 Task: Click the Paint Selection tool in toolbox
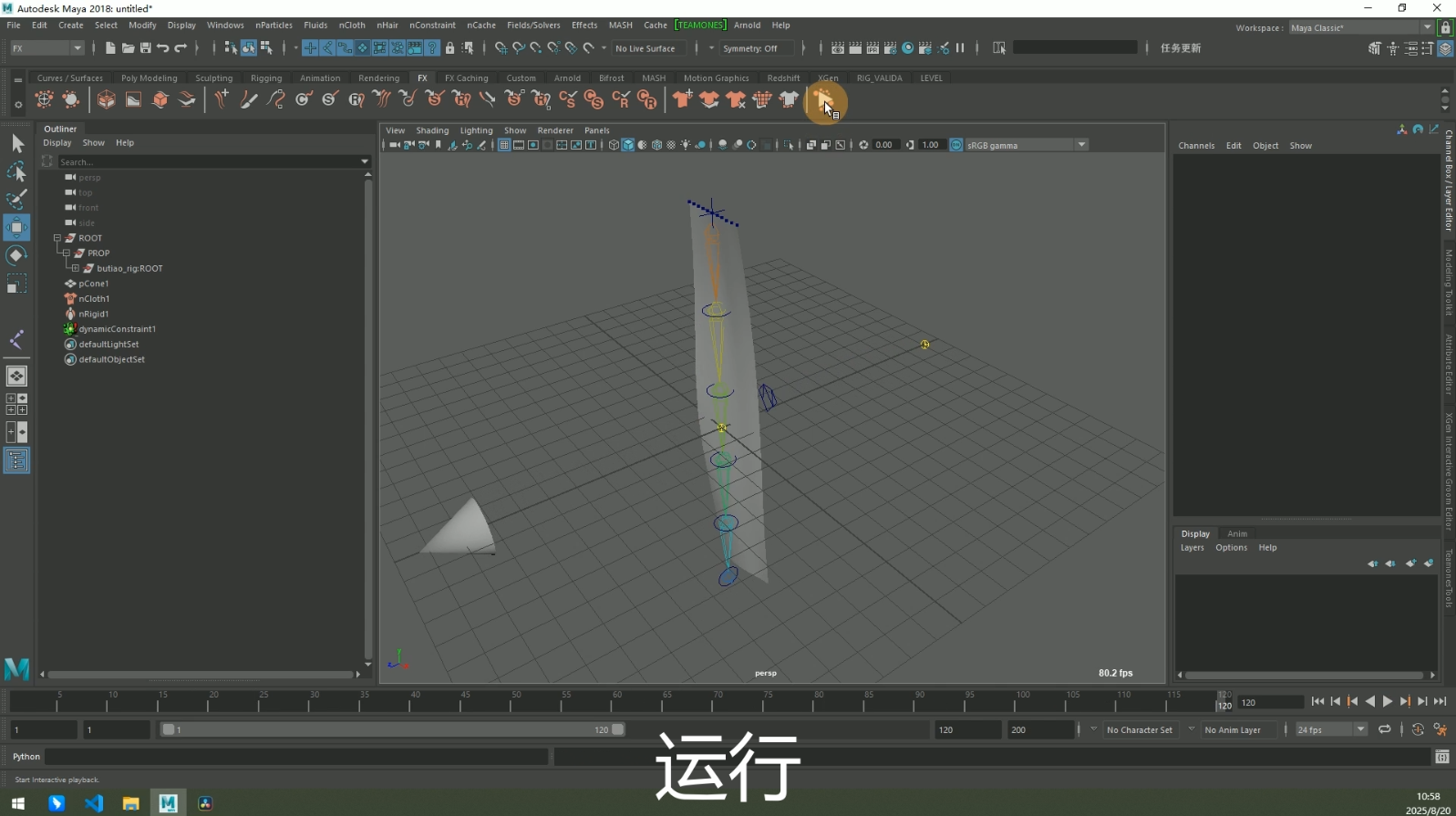point(16,200)
